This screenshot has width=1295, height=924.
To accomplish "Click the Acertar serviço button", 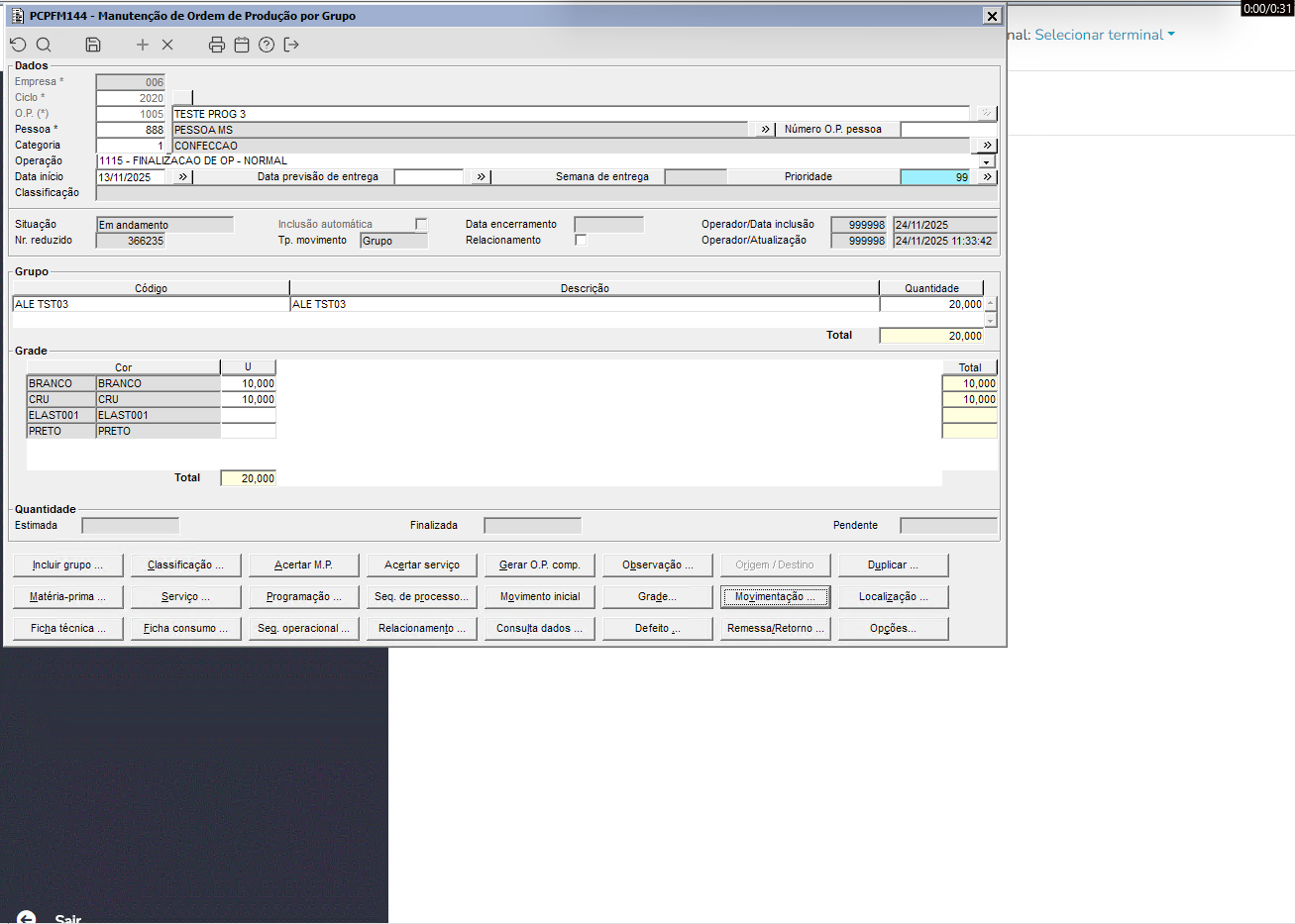I will coord(422,565).
